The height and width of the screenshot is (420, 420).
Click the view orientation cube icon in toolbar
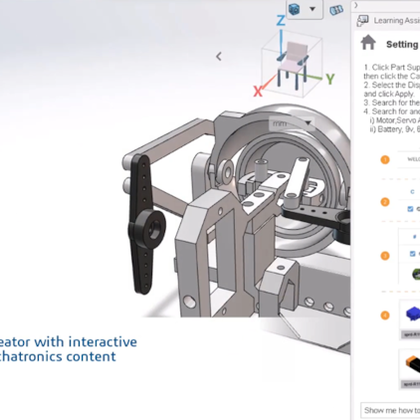tap(294, 9)
